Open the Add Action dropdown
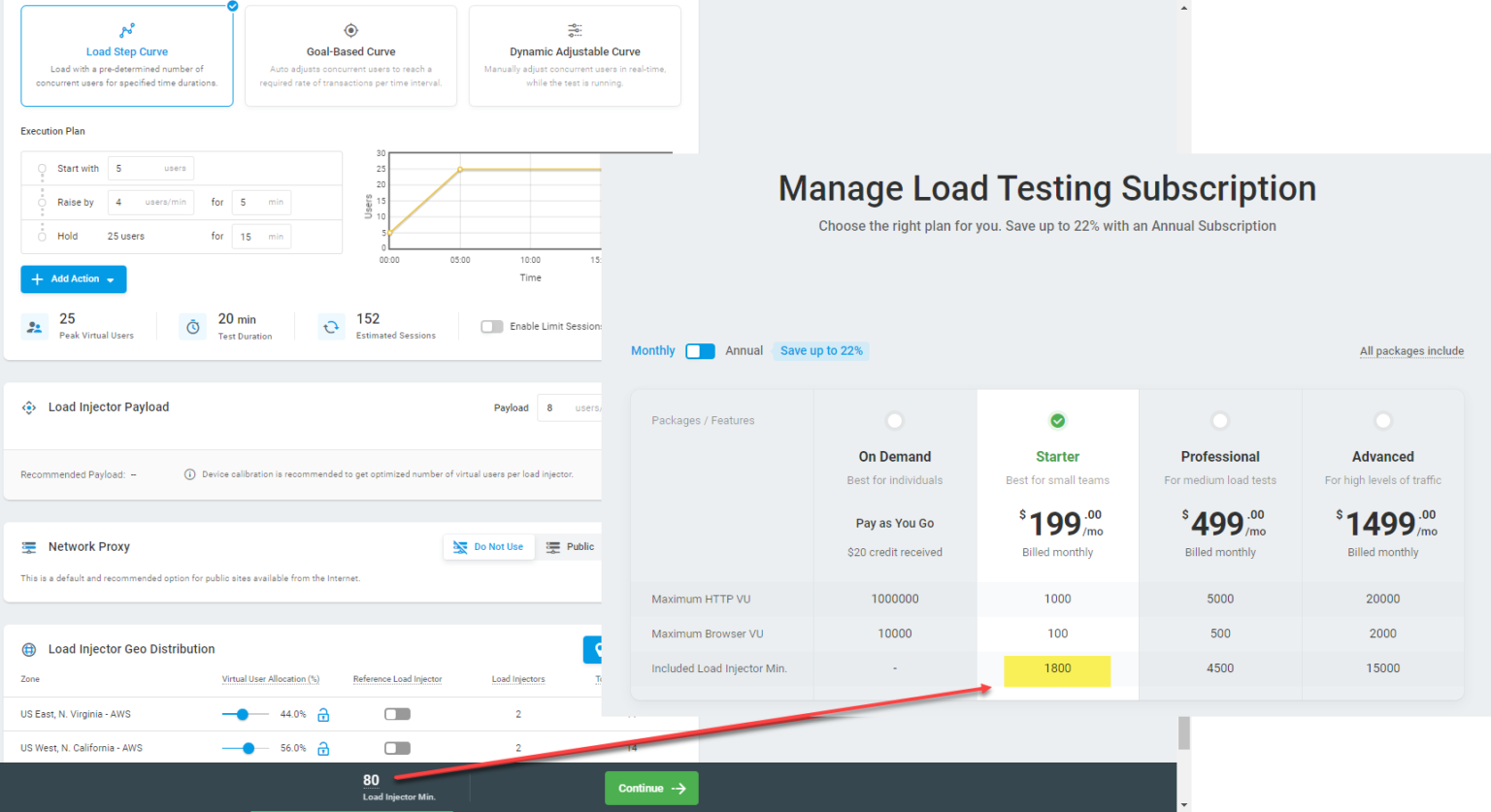This screenshot has width=1491, height=812. [73, 278]
